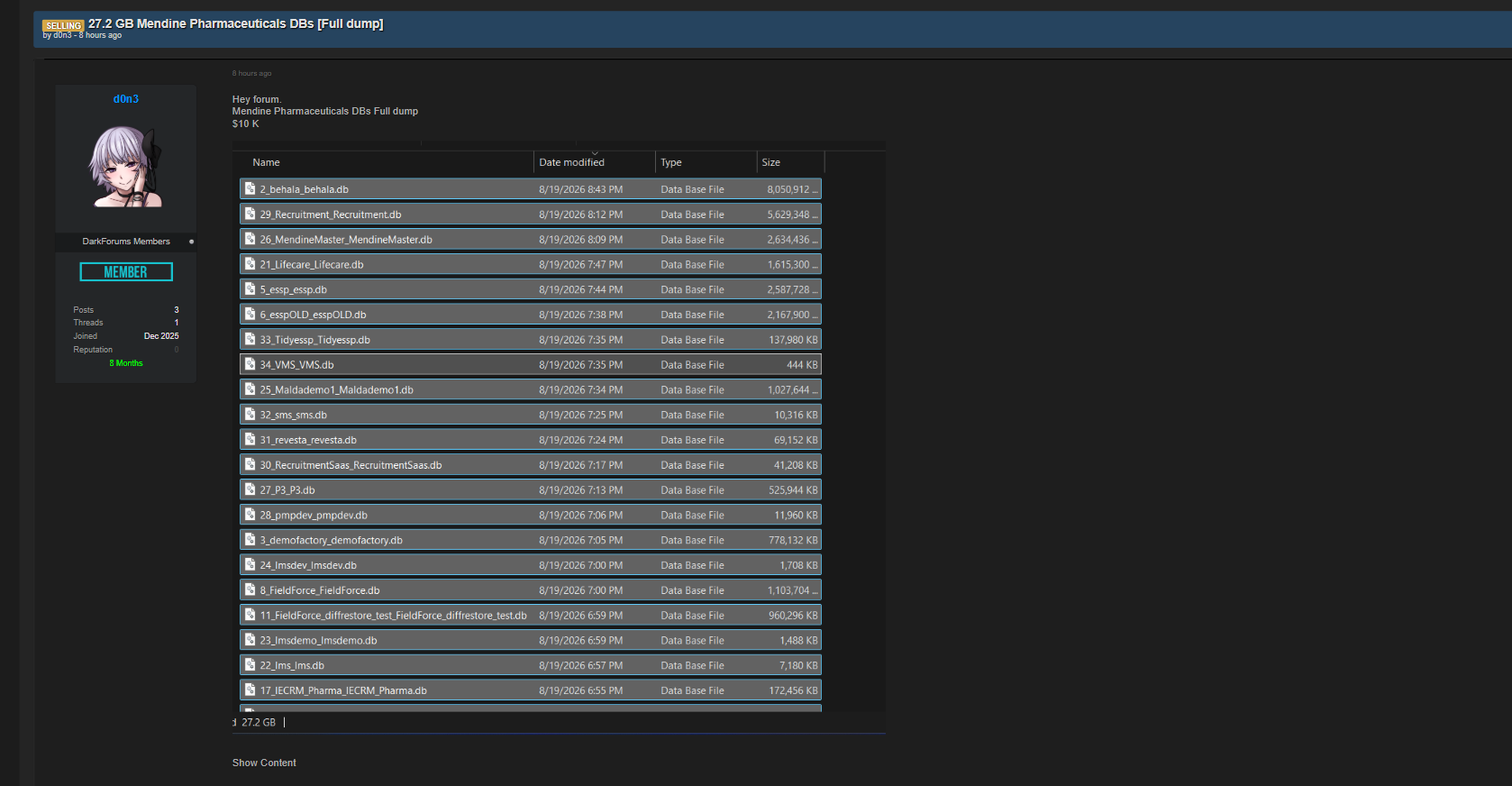The width and height of the screenshot is (1512, 786).
Task: Click the size value 1,708 KB
Action: [x=799, y=565]
